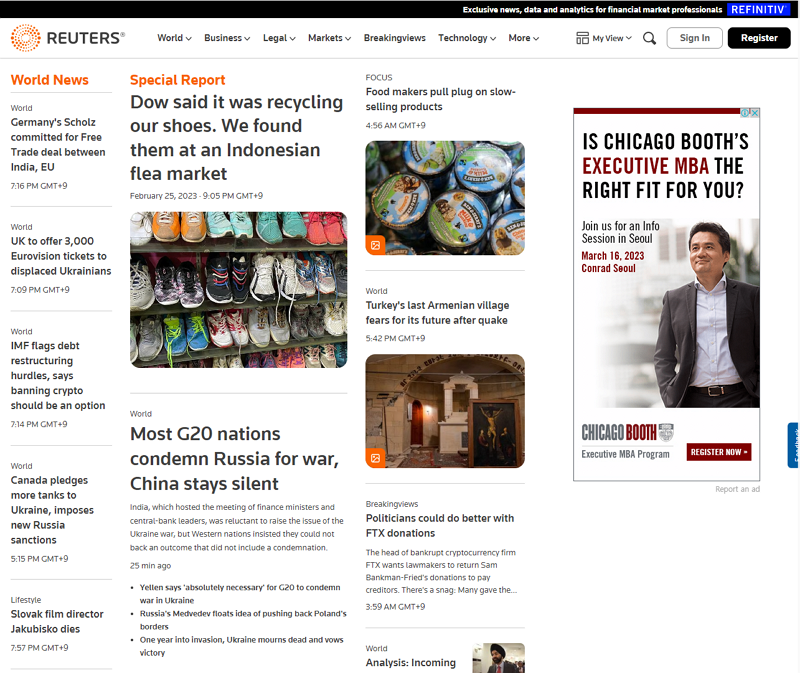The image size is (800, 673).
Task: Open Ukraine mourns dead bullet link
Action: click(x=241, y=646)
